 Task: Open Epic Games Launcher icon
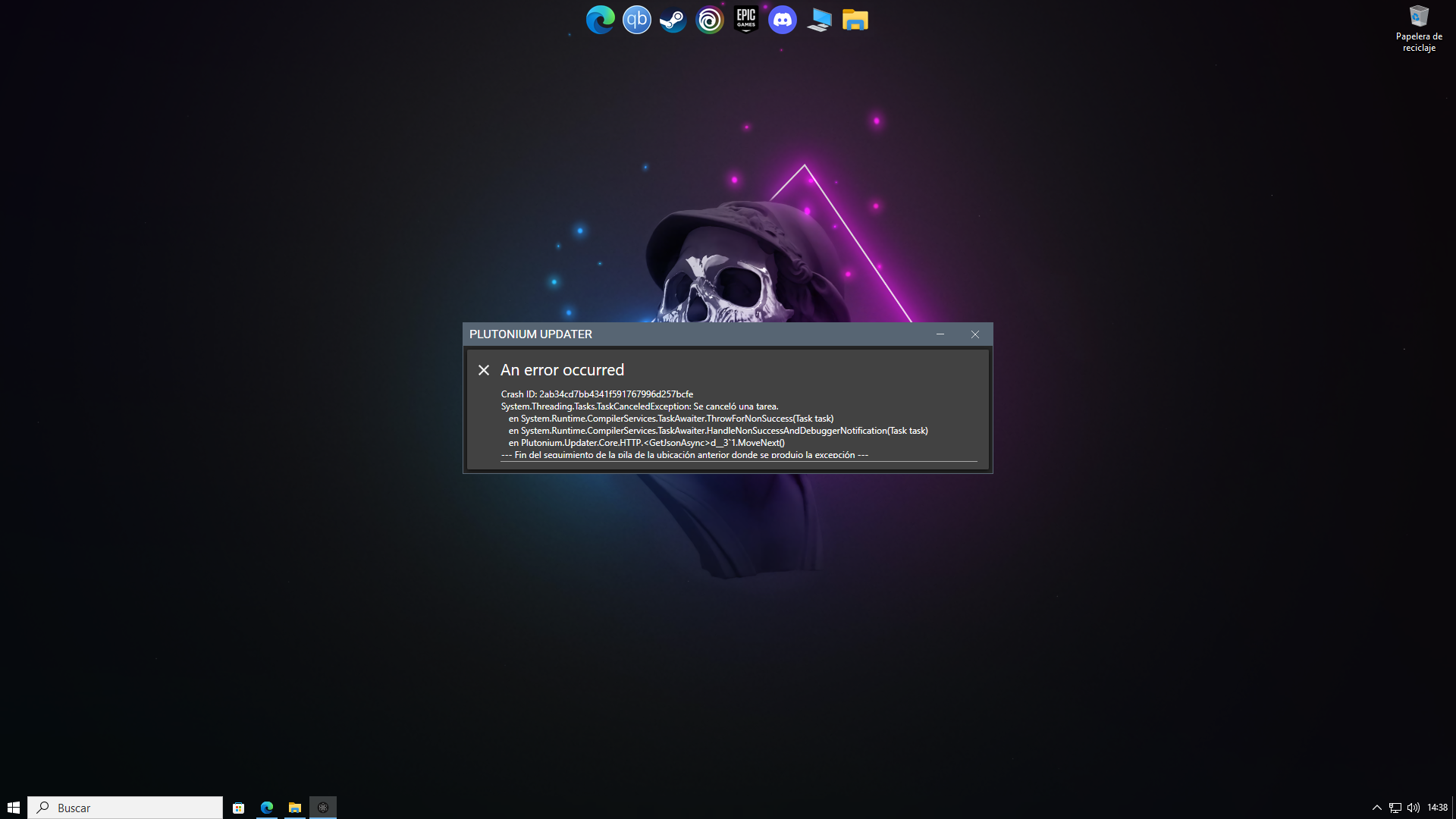point(746,20)
